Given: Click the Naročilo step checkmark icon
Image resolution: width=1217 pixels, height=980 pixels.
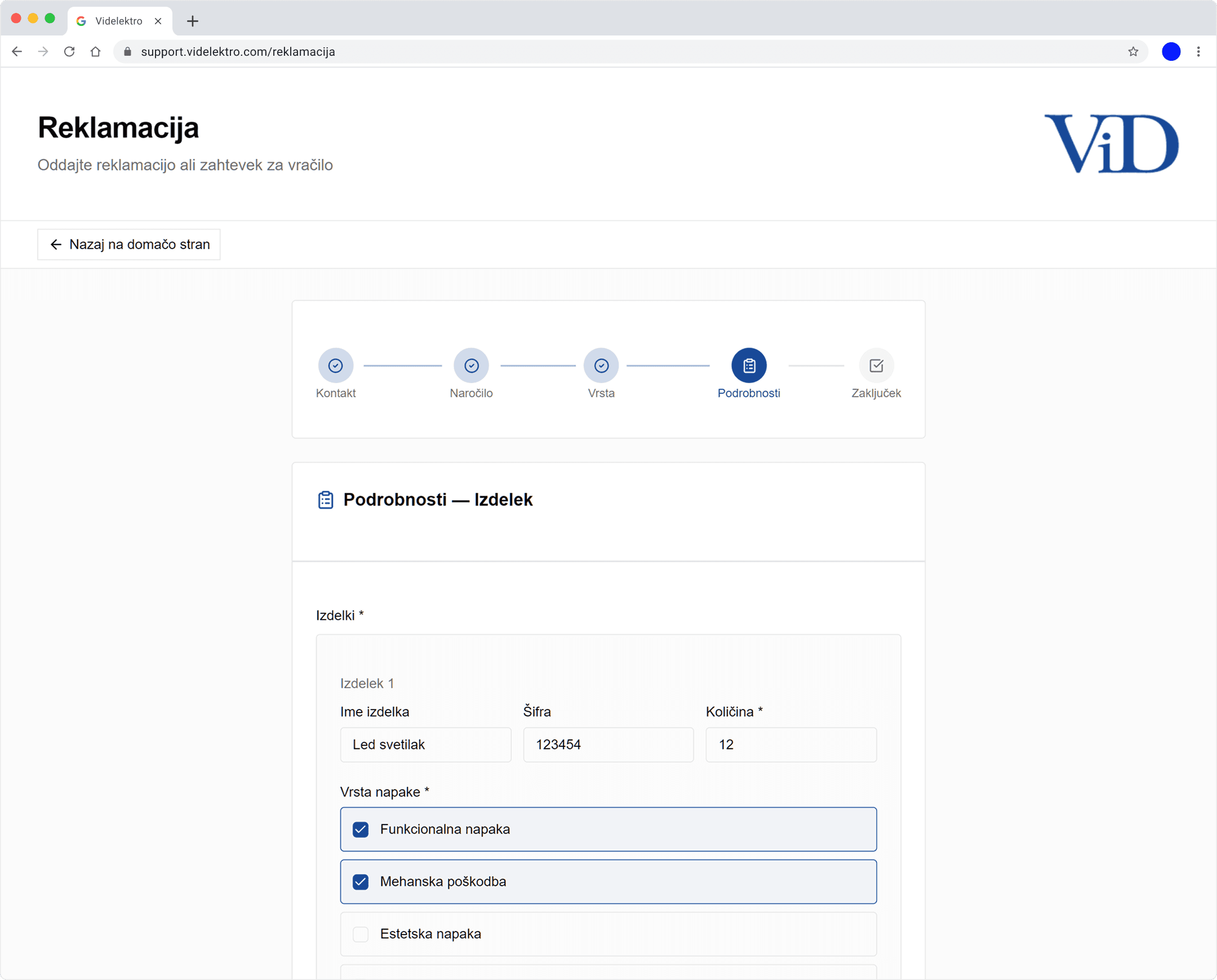Looking at the screenshot, I should 472,366.
